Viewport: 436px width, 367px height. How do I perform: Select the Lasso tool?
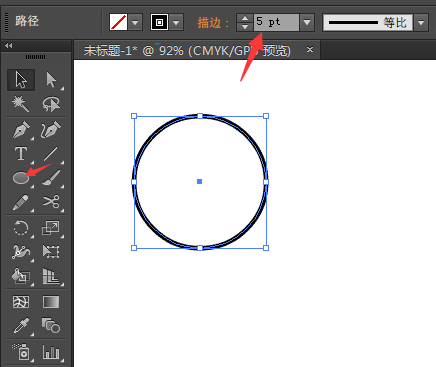click(x=51, y=104)
